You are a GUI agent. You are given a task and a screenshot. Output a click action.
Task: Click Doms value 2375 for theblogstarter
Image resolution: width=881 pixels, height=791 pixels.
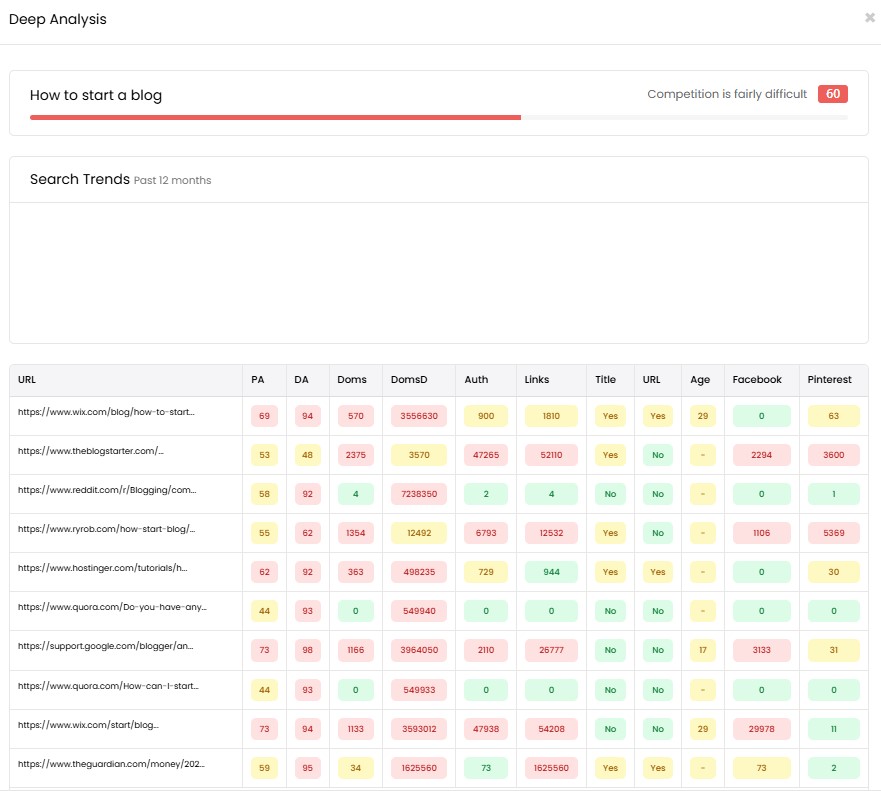click(356, 455)
